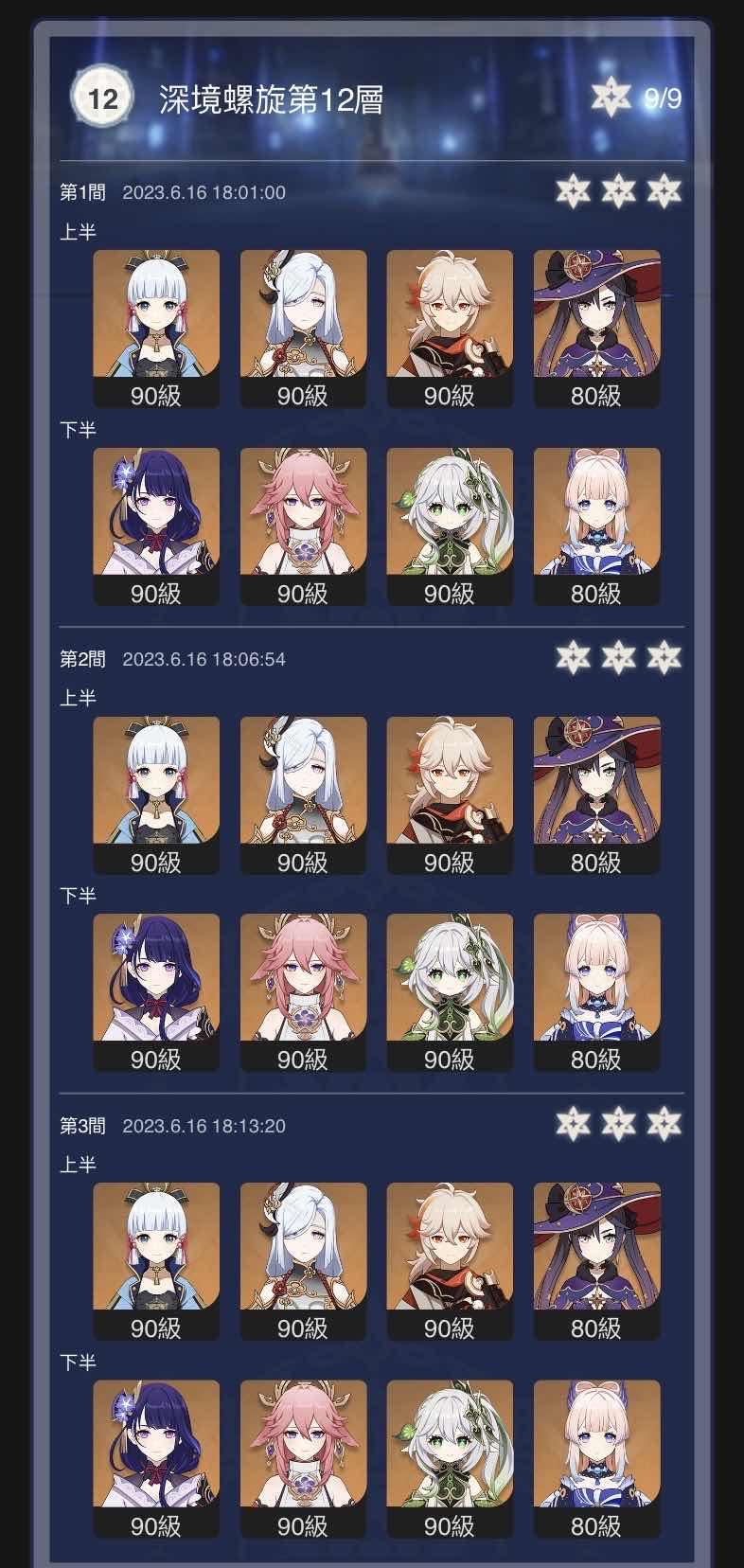The image size is (744, 1568).
Task: Open Raiden Shogun portrait in chamber 3 second half
Action: [x=156, y=1459]
